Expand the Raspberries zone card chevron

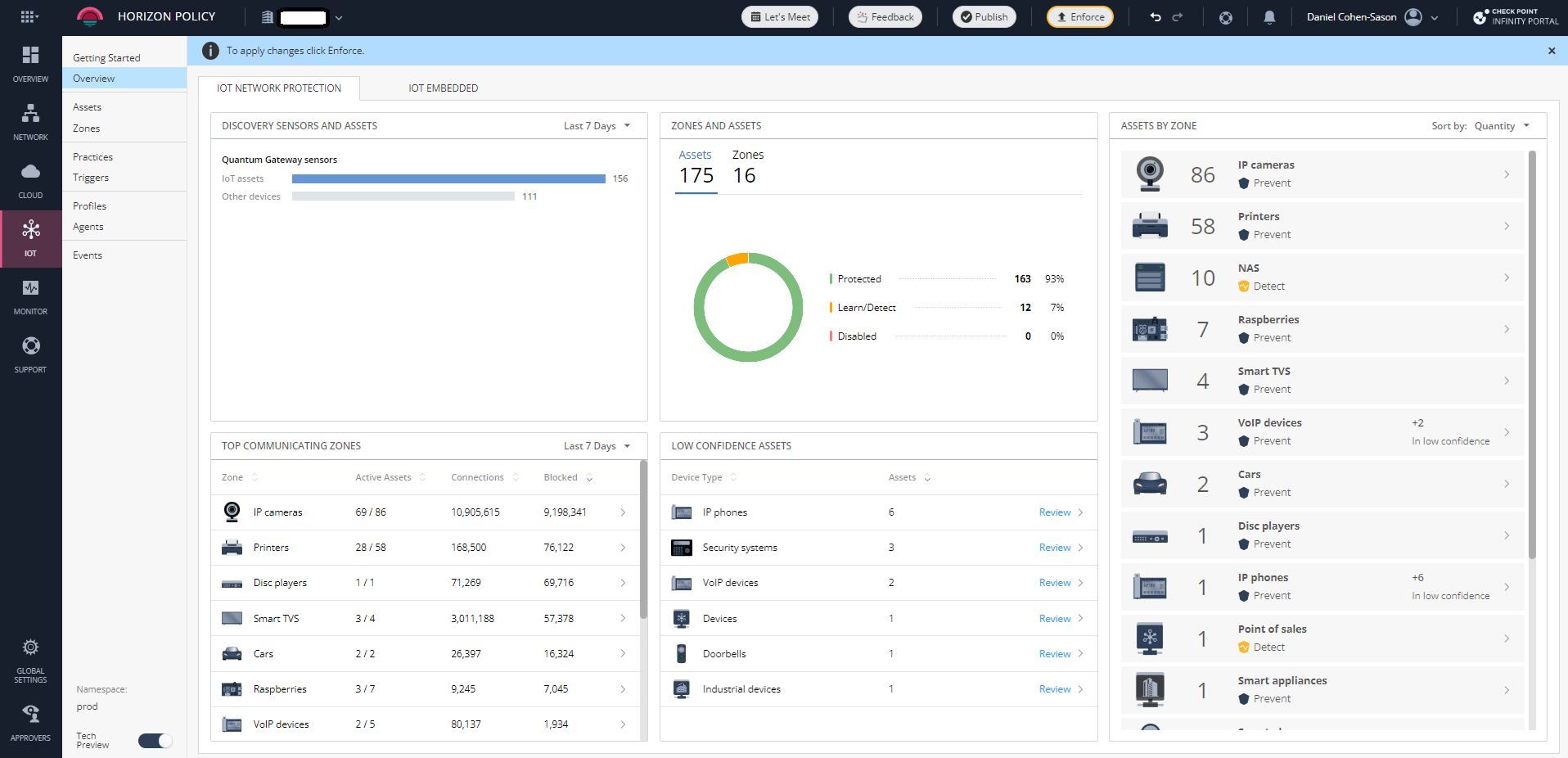(x=1507, y=329)
